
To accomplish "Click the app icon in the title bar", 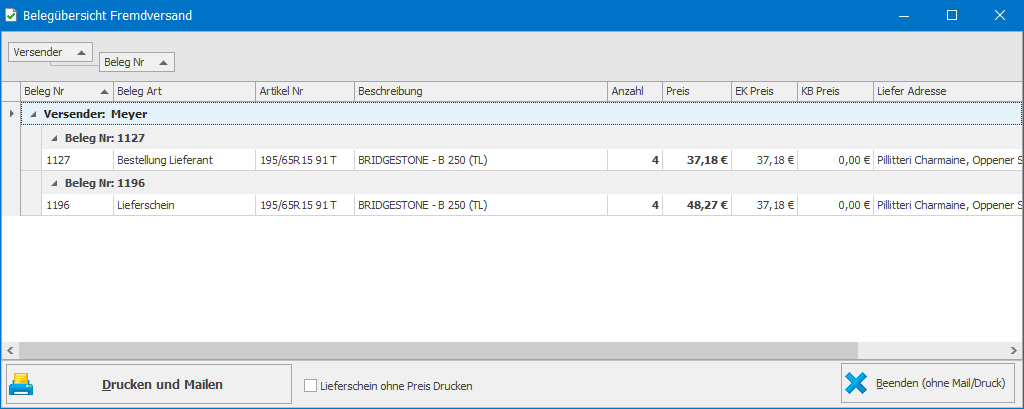I will [x=11, y=15].
